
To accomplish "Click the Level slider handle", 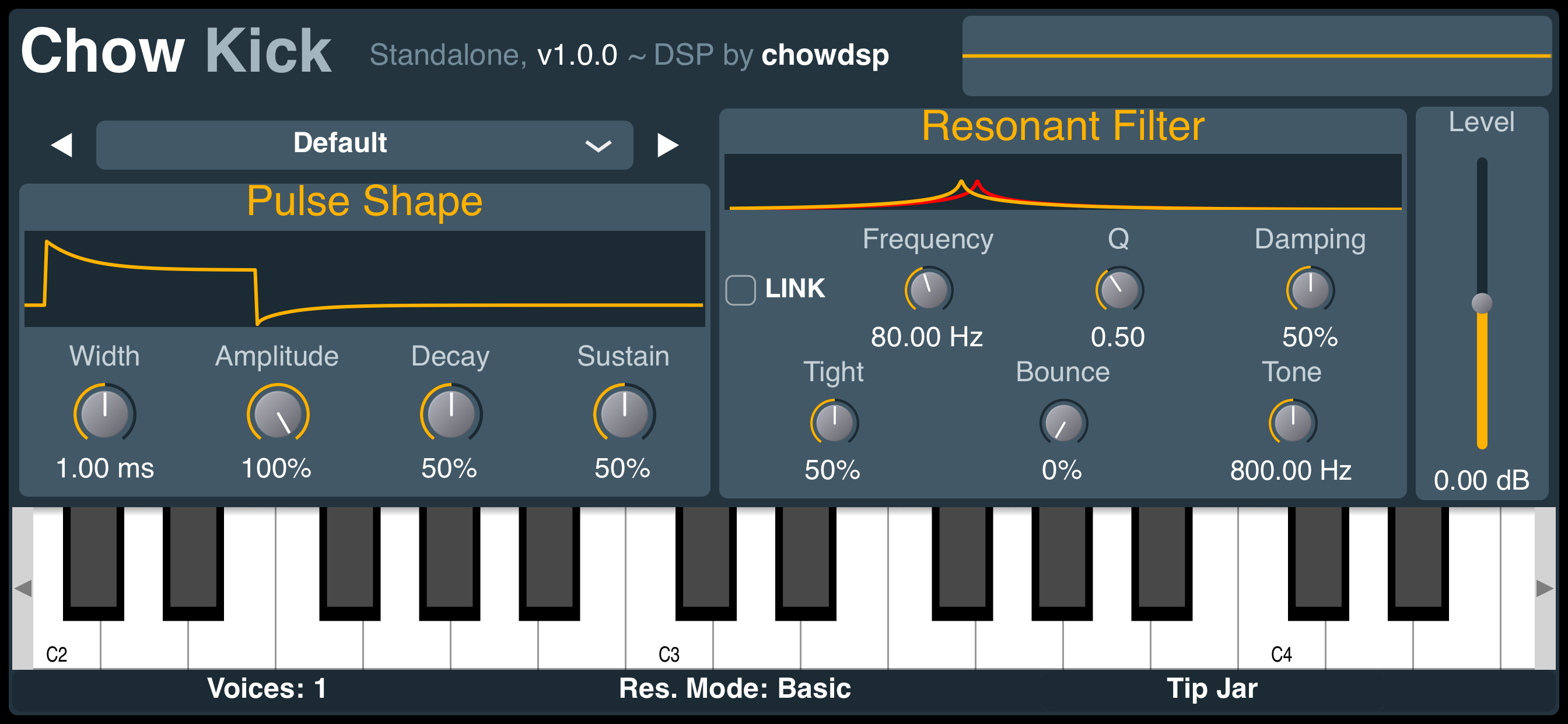I will pyautogui.click(x=1482, y=303).
